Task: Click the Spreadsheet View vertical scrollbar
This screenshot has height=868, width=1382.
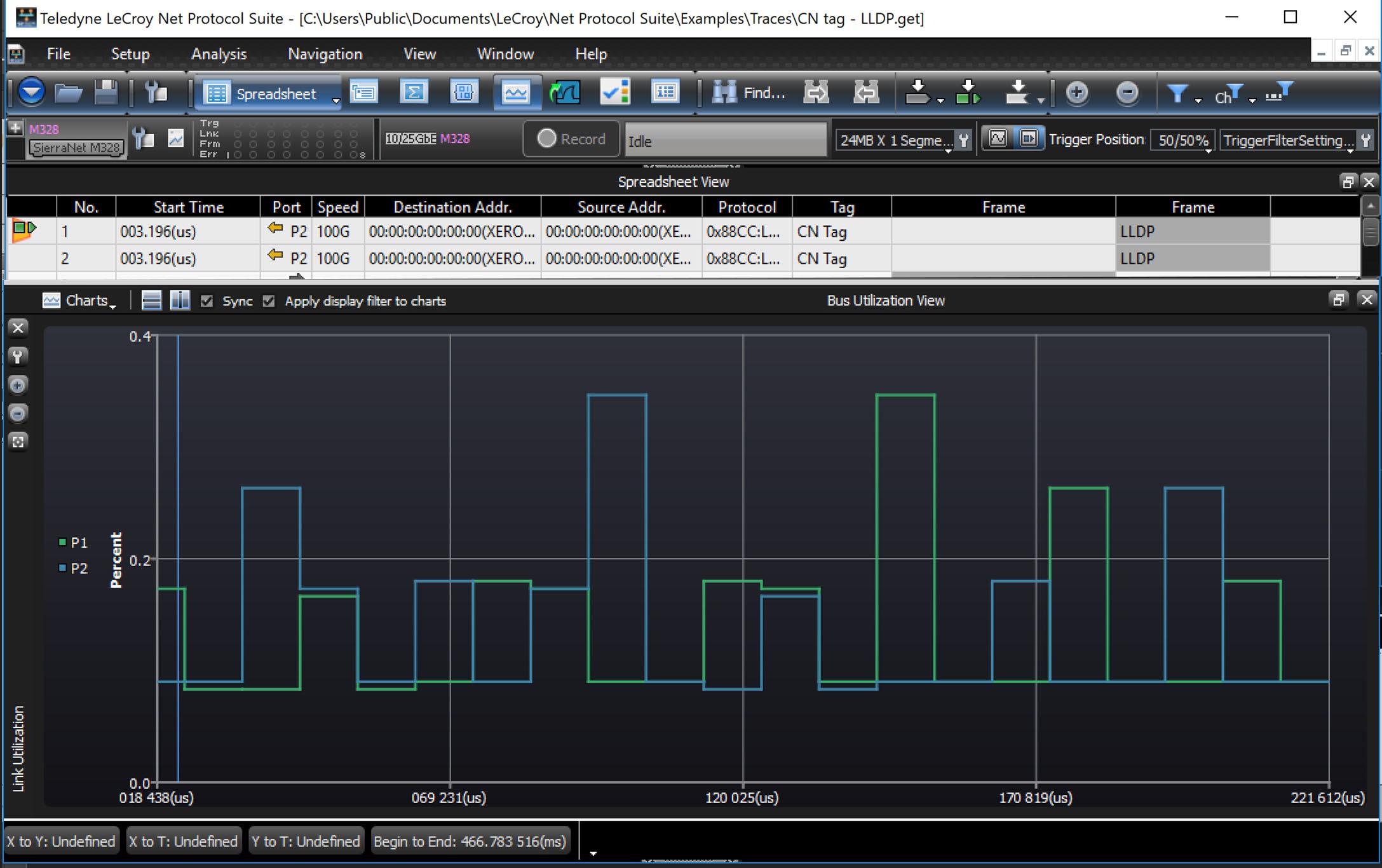Action: [1370, 238]
